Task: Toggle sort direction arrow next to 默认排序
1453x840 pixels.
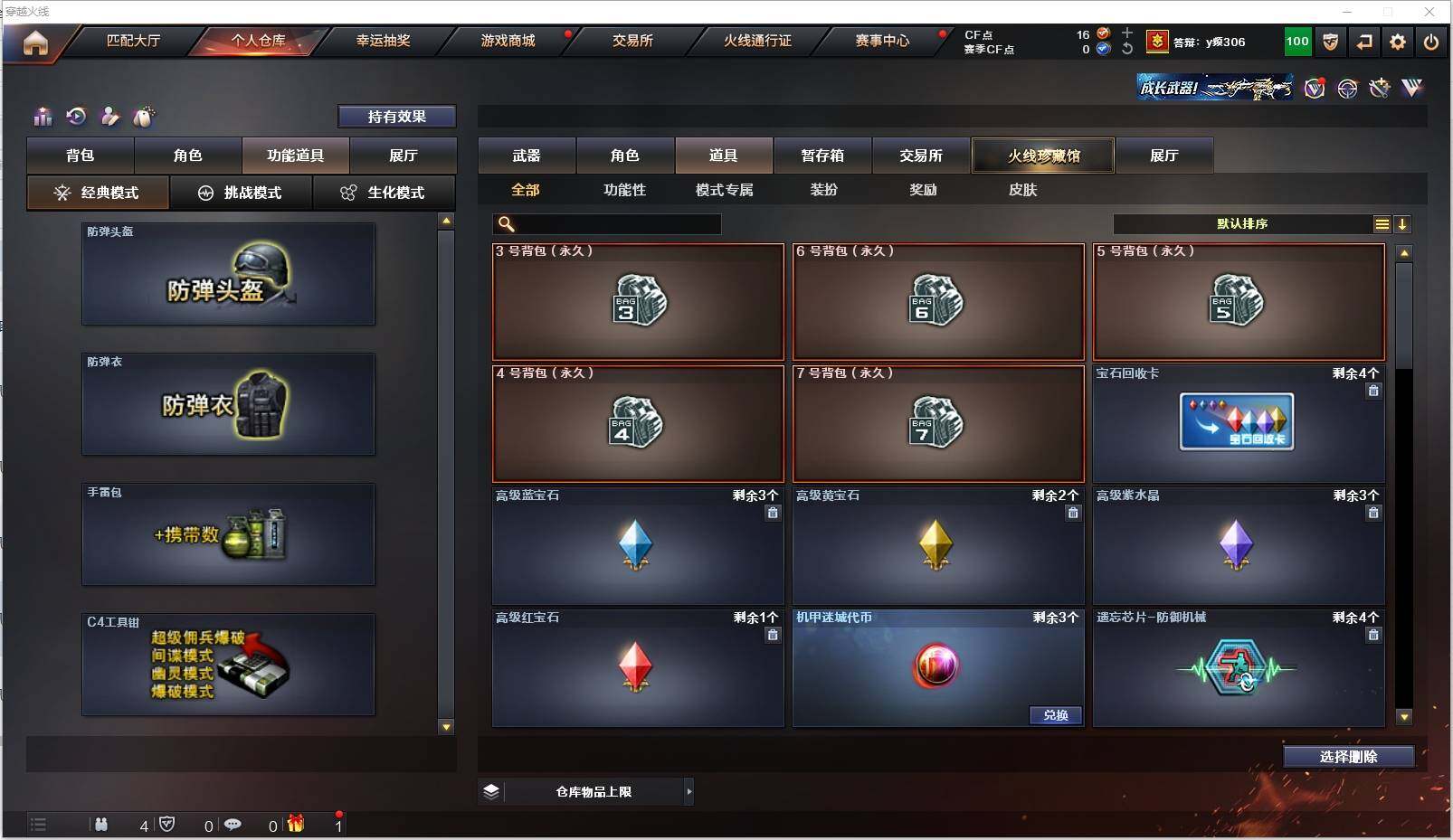Action: [x=1402, y=224]
